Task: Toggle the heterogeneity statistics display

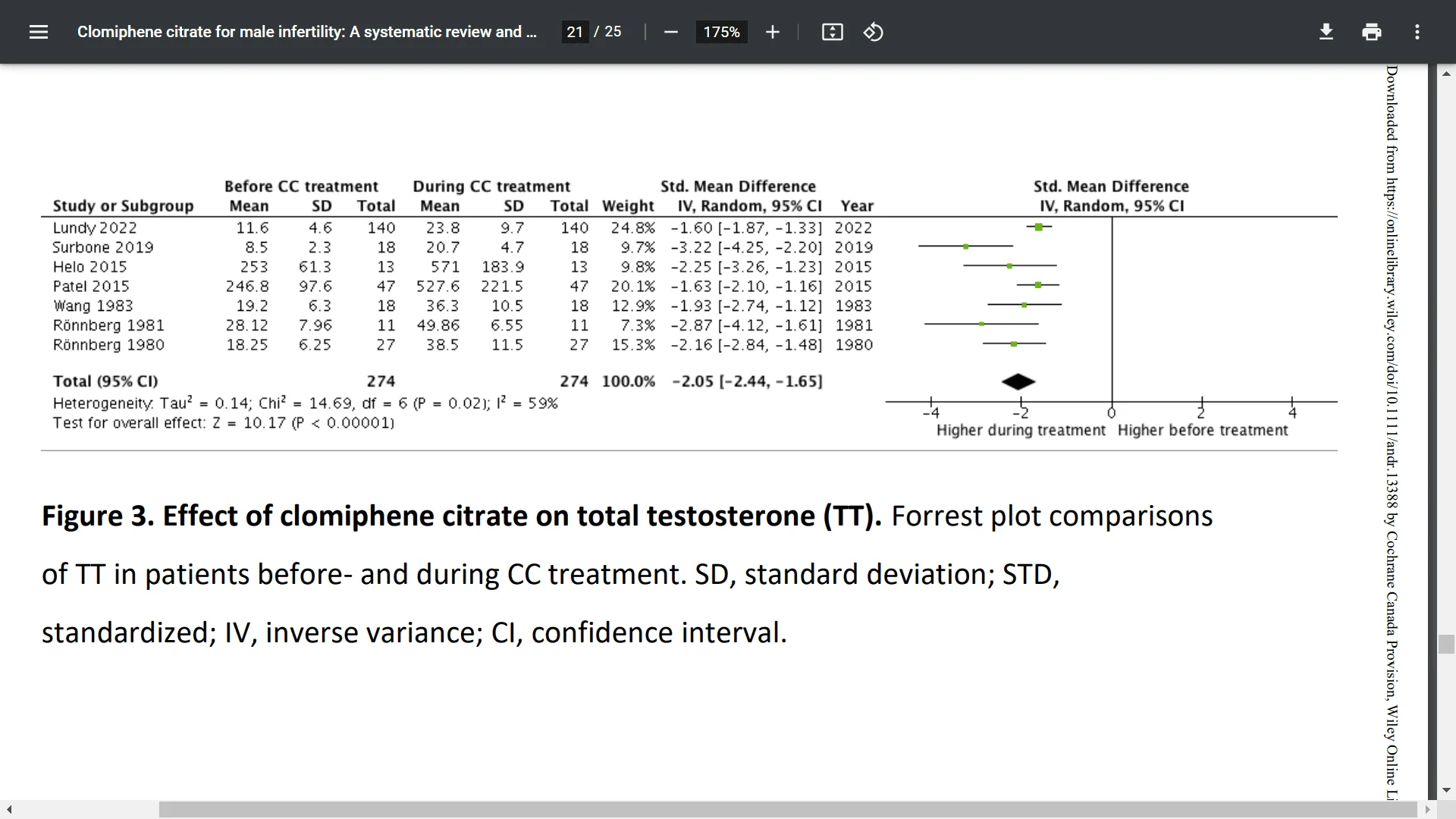Action: [305, 403]
